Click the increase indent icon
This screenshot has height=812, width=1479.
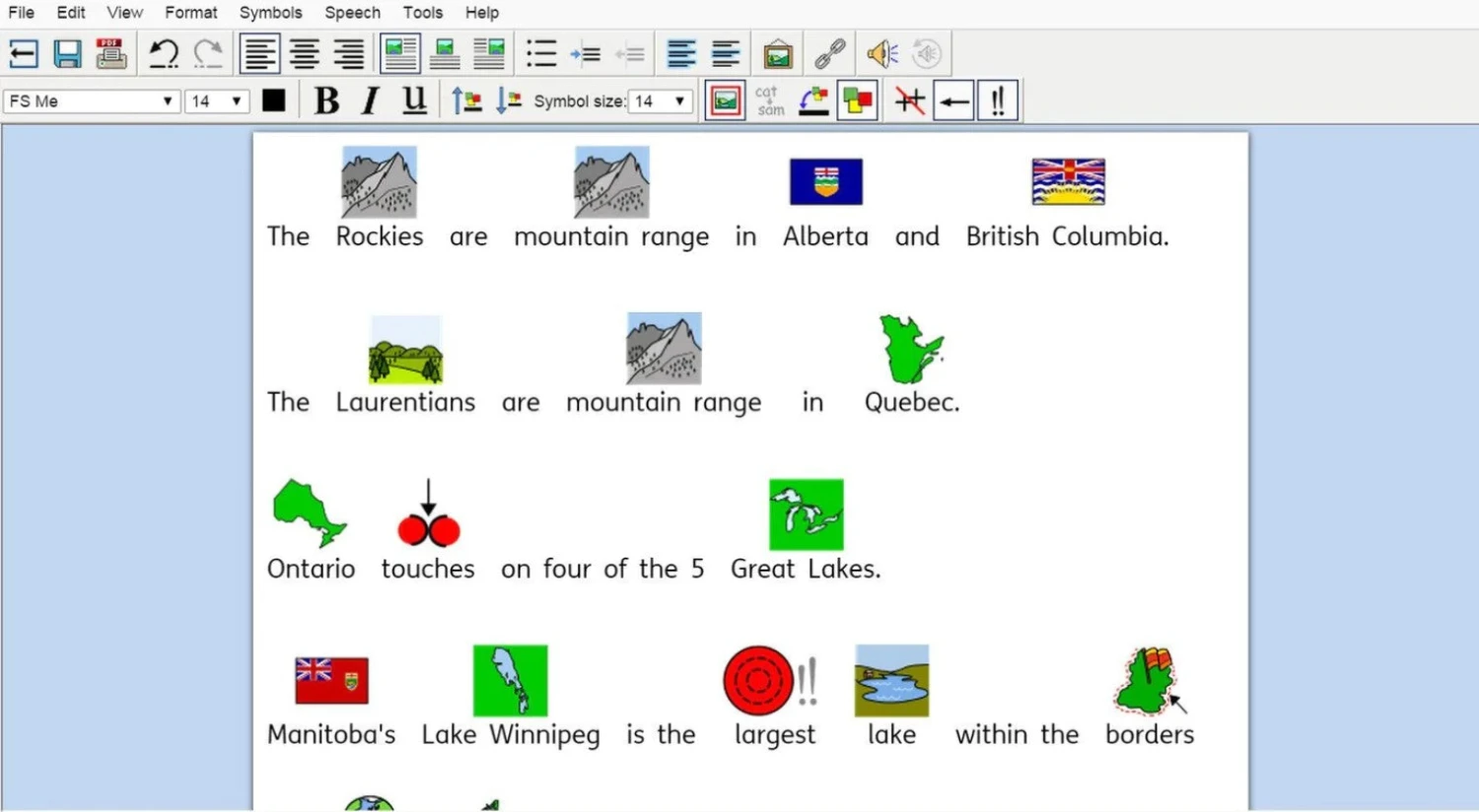pos(586,54)
